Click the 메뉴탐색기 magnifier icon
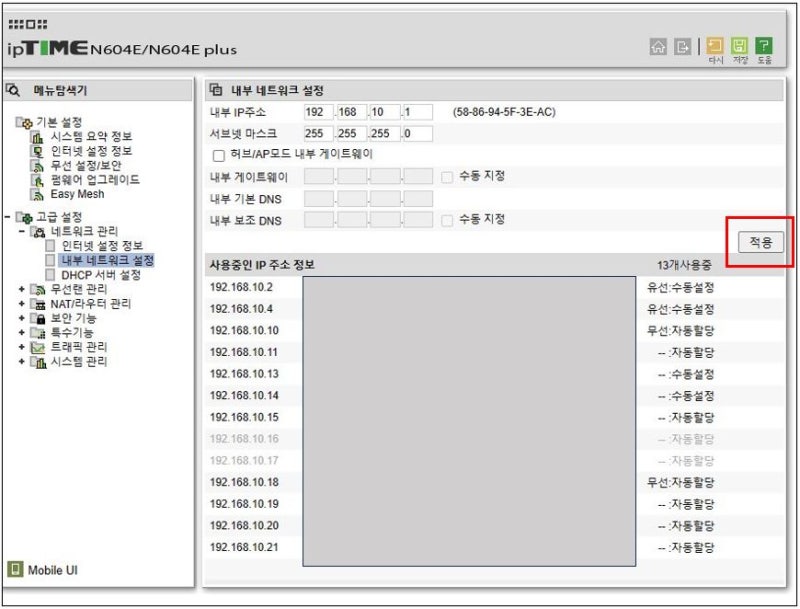The image size is (800, 609). click(x=11, y=87)
